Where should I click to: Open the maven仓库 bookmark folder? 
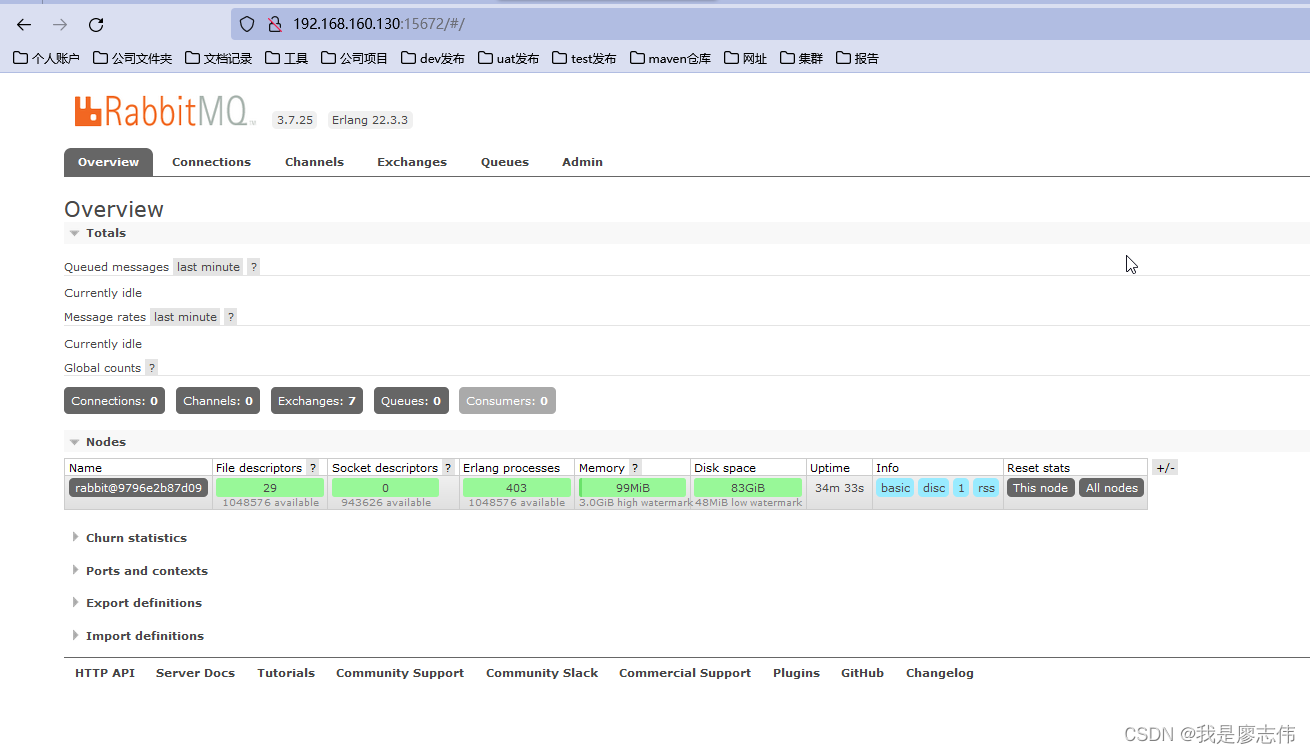[670, 58]
